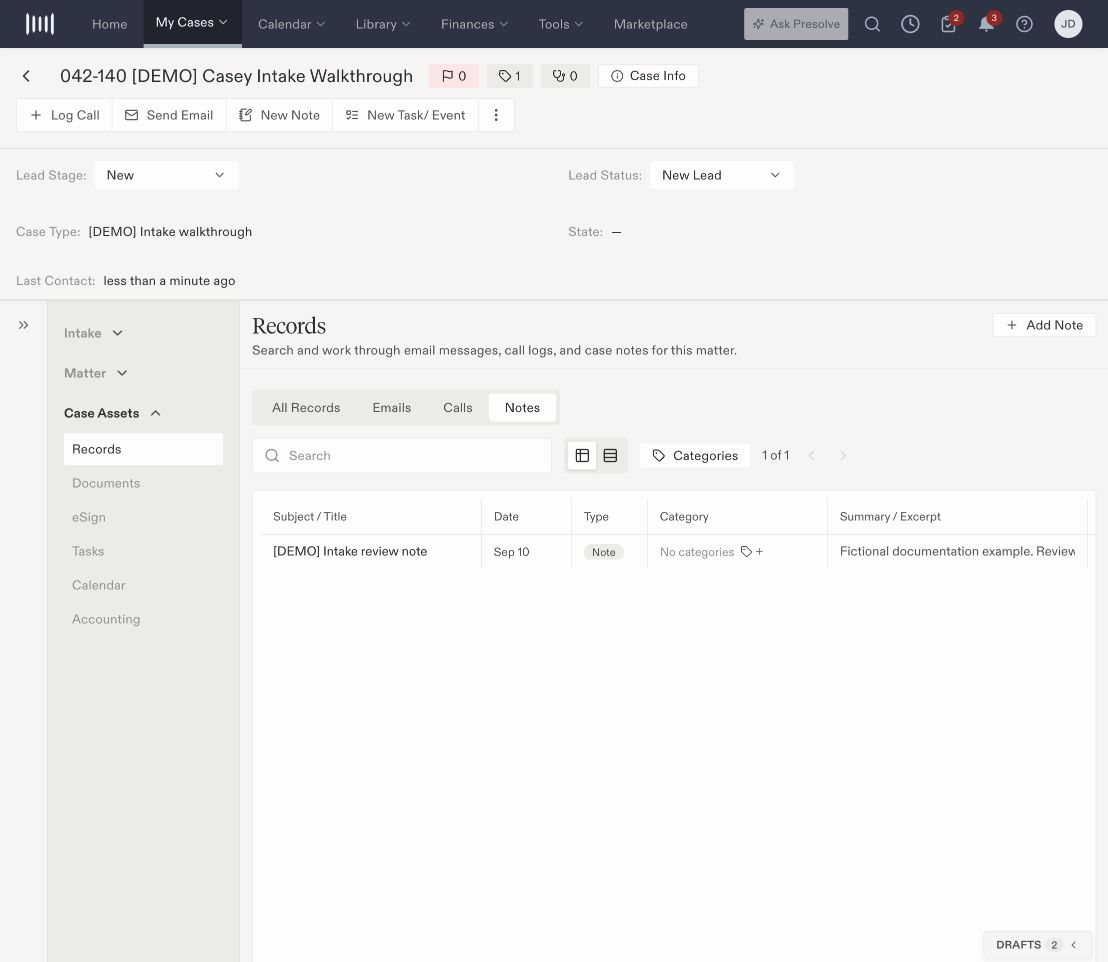
Task: Open more actions three-dot menu
Action: pos(496,115)
